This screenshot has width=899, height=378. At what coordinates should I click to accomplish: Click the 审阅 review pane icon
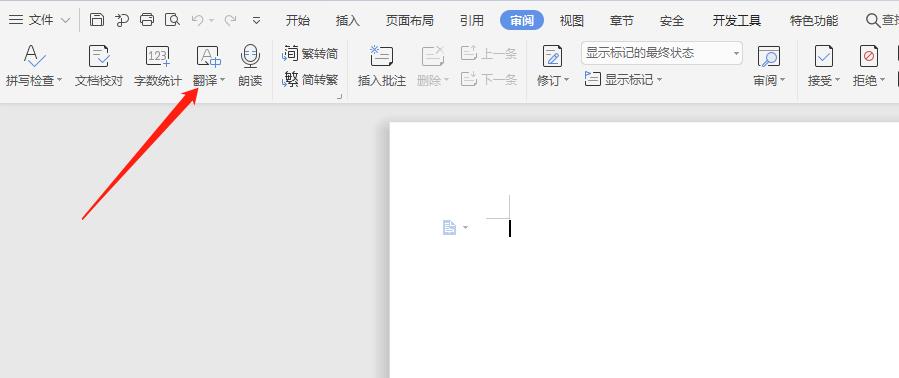point(768,57)
